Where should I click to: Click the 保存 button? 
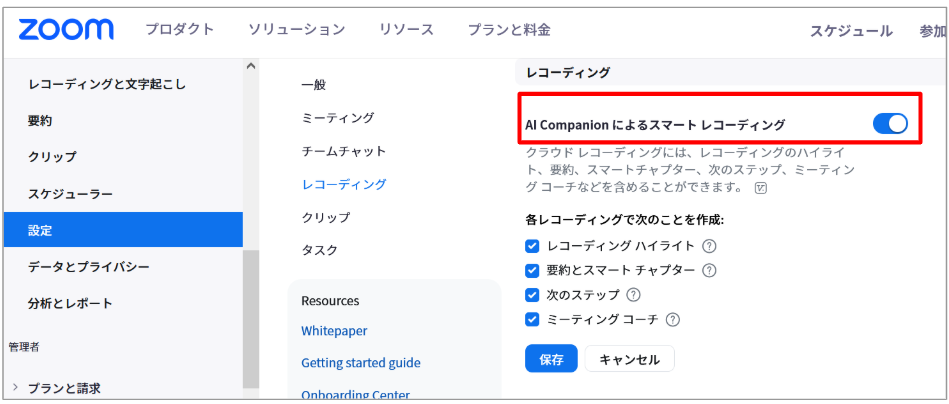[x=551, y=359]
